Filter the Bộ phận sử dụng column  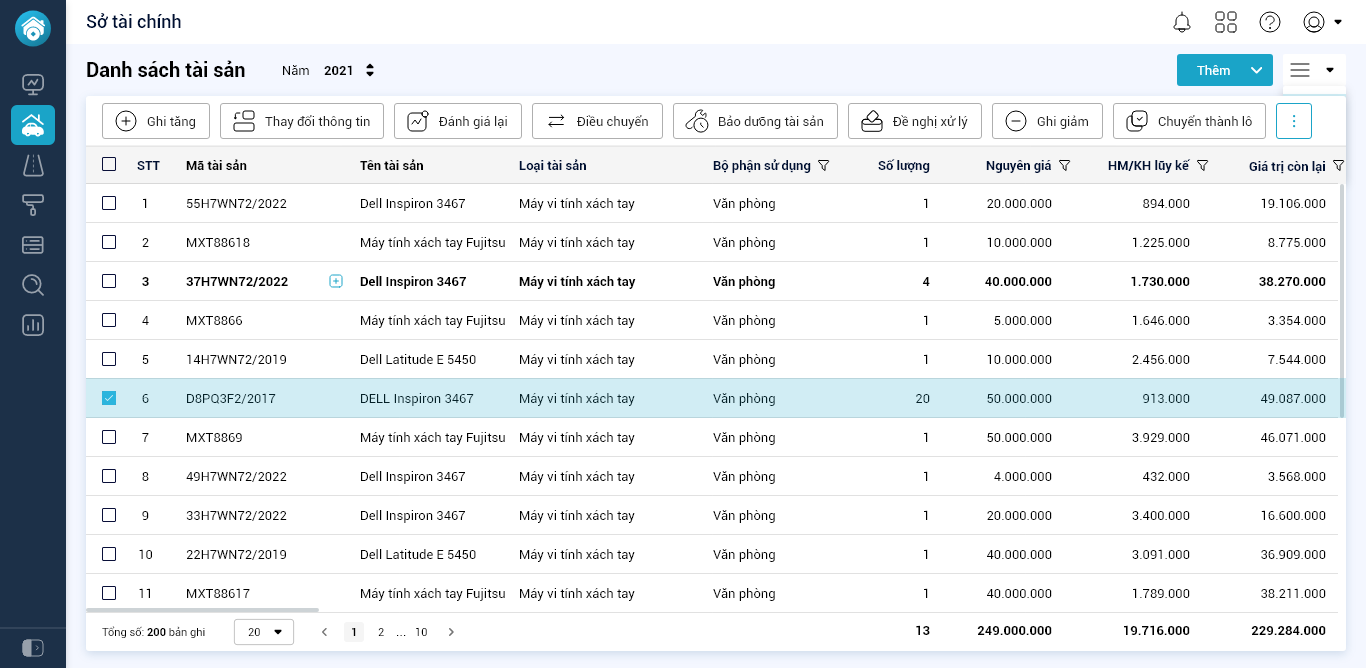point(824,165)
